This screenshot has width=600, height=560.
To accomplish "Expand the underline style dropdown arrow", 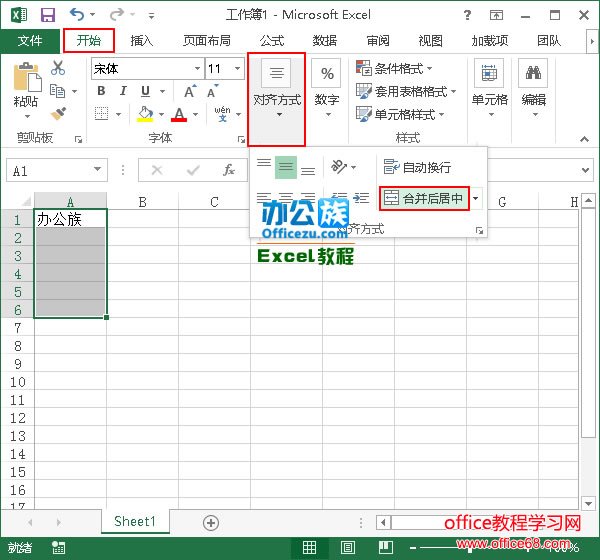I will (162, 91).
